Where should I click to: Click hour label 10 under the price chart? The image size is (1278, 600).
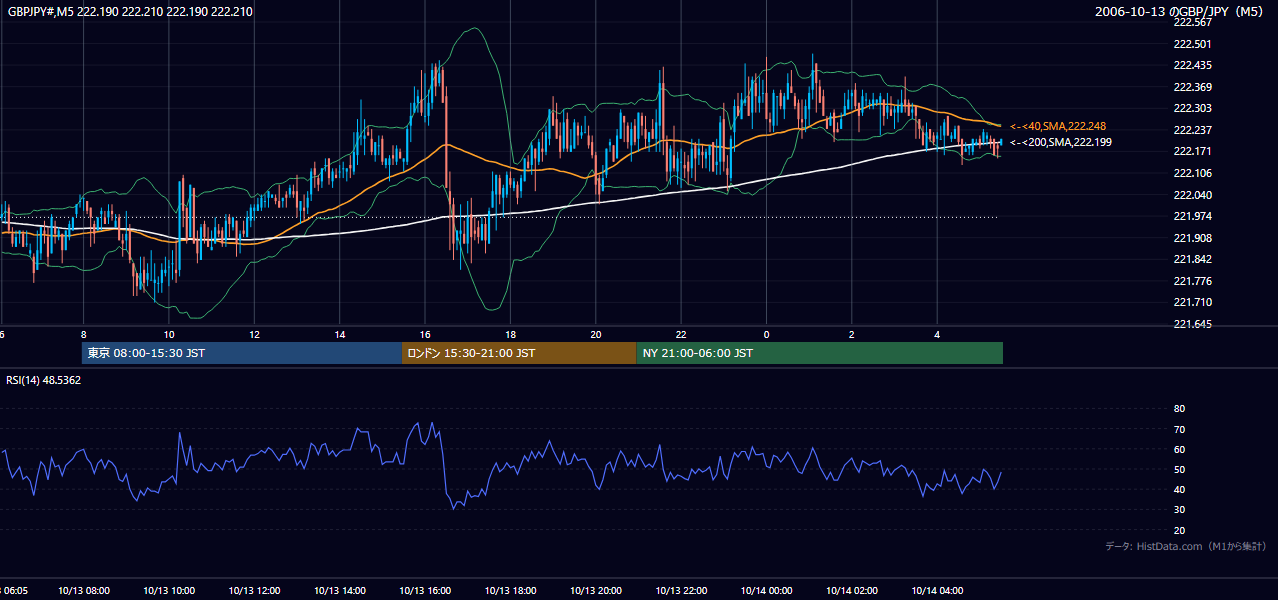169,334
